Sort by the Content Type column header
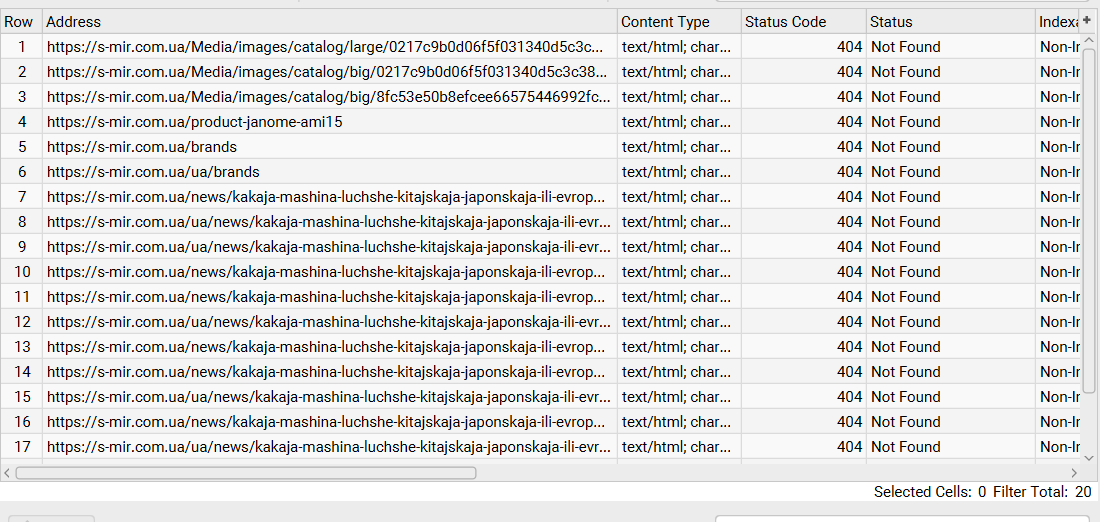The image size is (1100, 522). (x=679, y=22)
